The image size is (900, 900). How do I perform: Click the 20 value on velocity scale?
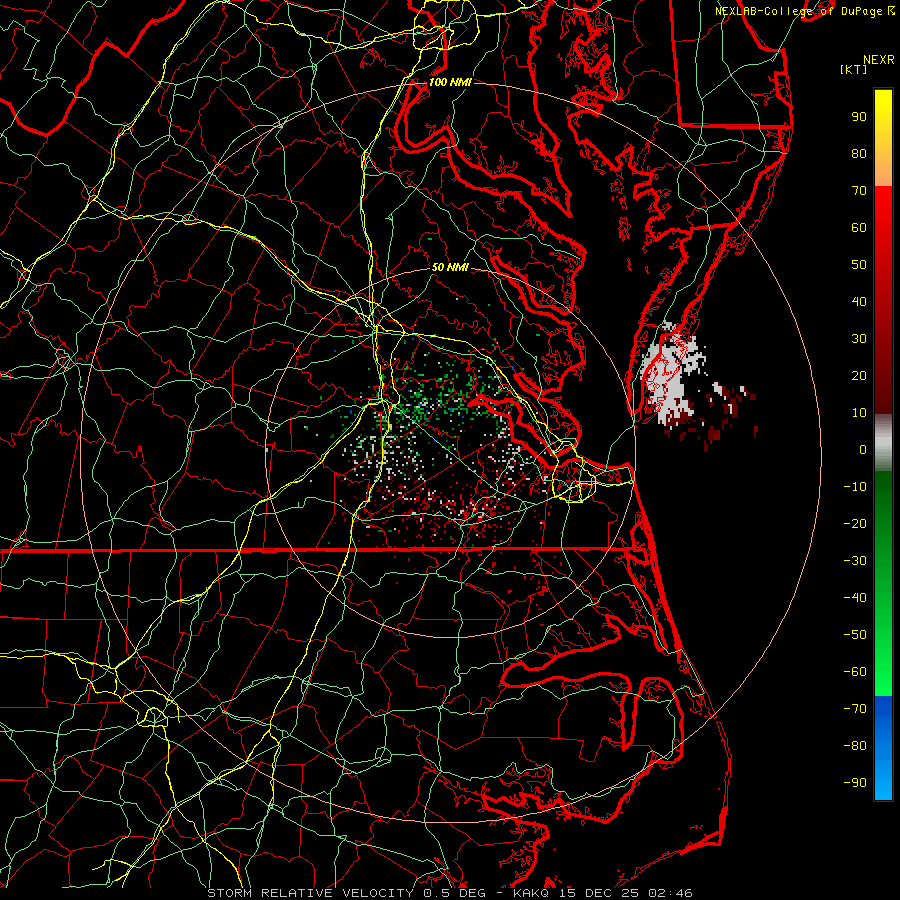(x=859, y=375)
